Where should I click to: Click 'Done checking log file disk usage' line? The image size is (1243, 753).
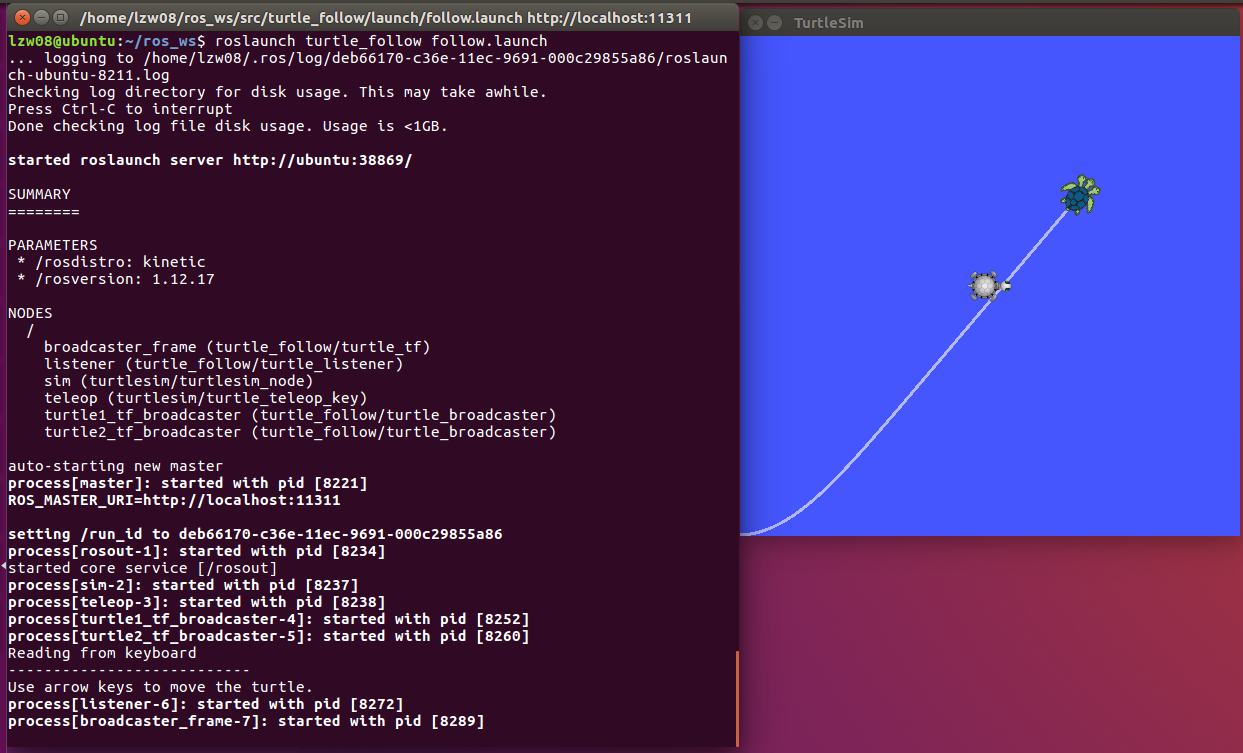pyautogui.click(x=228, y=126)
